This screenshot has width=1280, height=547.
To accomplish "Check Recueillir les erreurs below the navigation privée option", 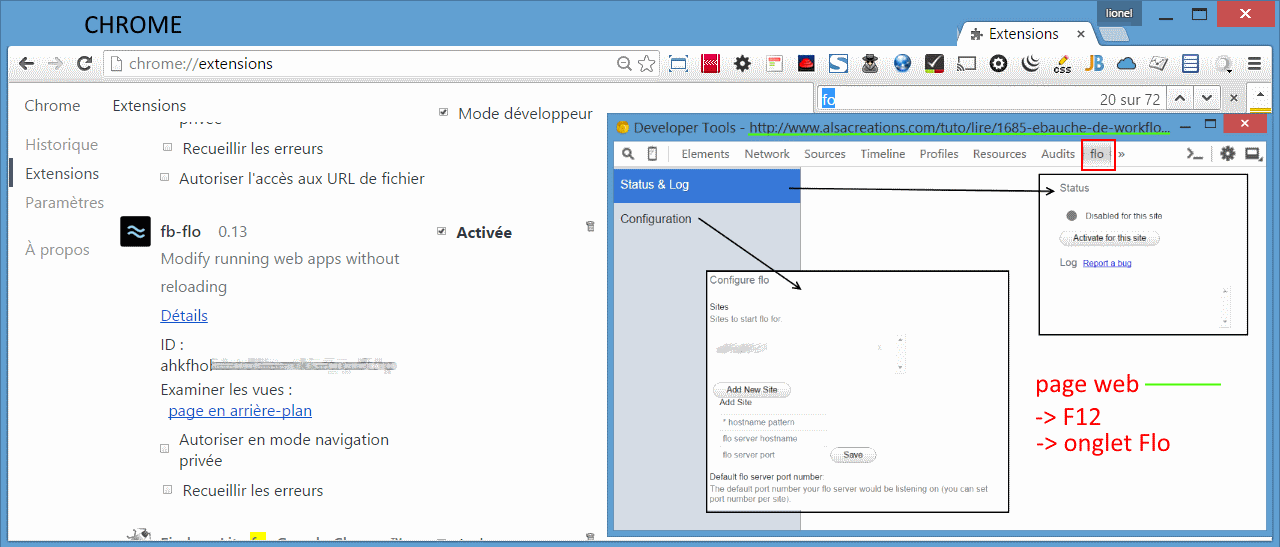I will coord(167,490).
